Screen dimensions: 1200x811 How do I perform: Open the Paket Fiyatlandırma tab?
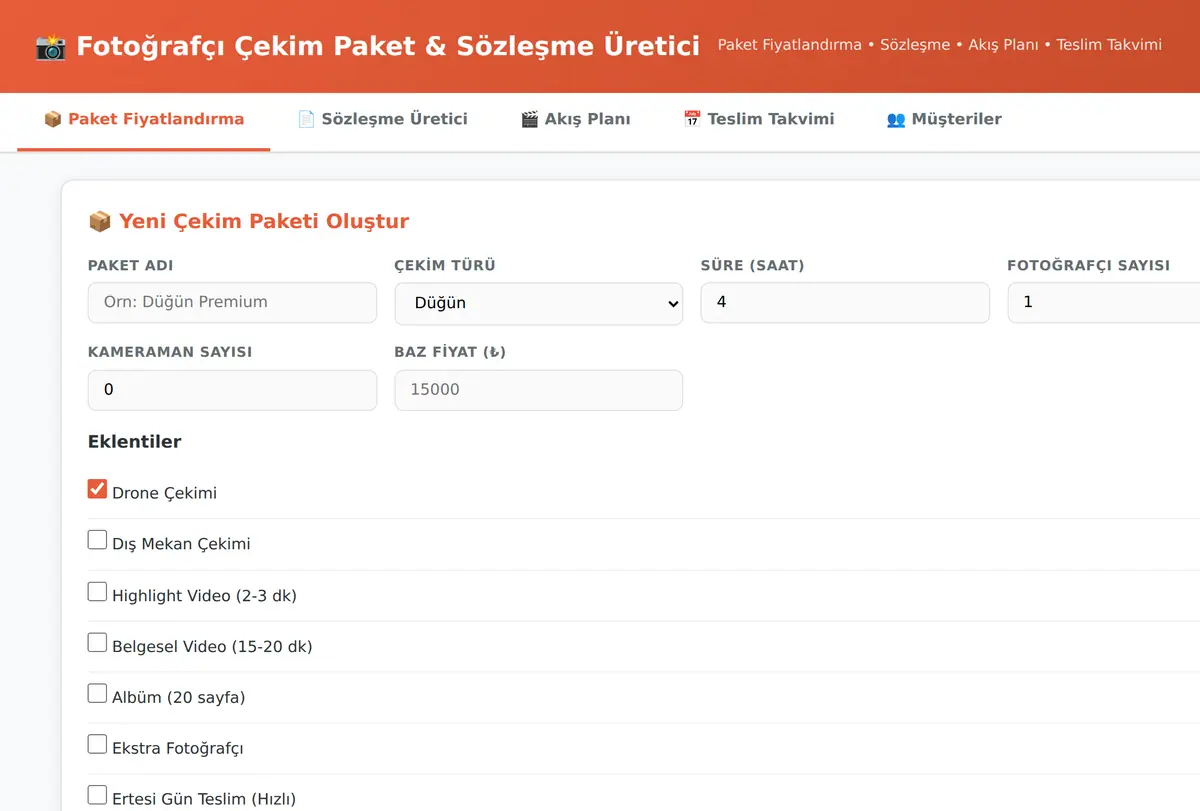(144, 120)
